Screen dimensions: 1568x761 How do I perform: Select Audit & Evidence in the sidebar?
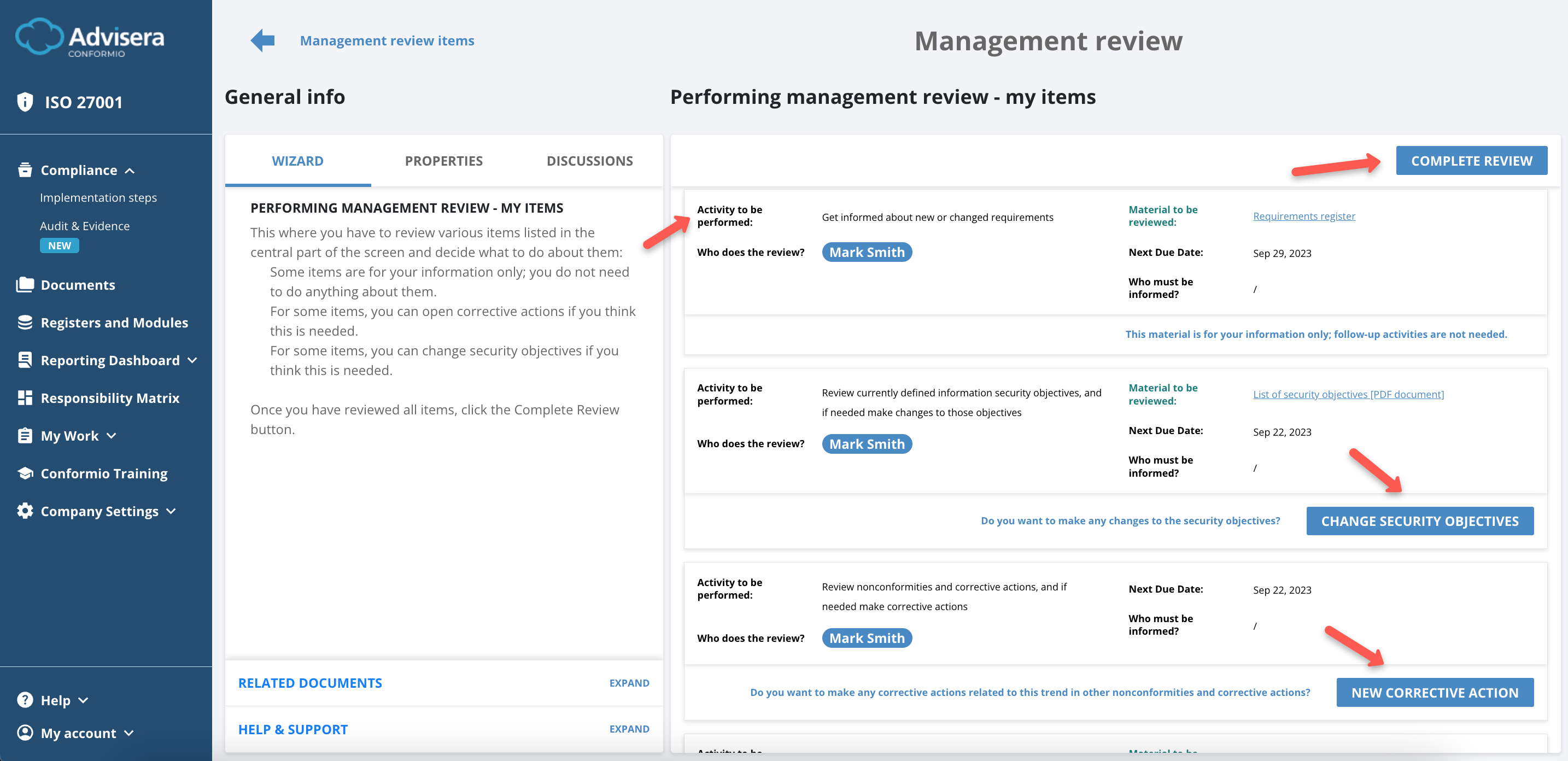point(85,225)
